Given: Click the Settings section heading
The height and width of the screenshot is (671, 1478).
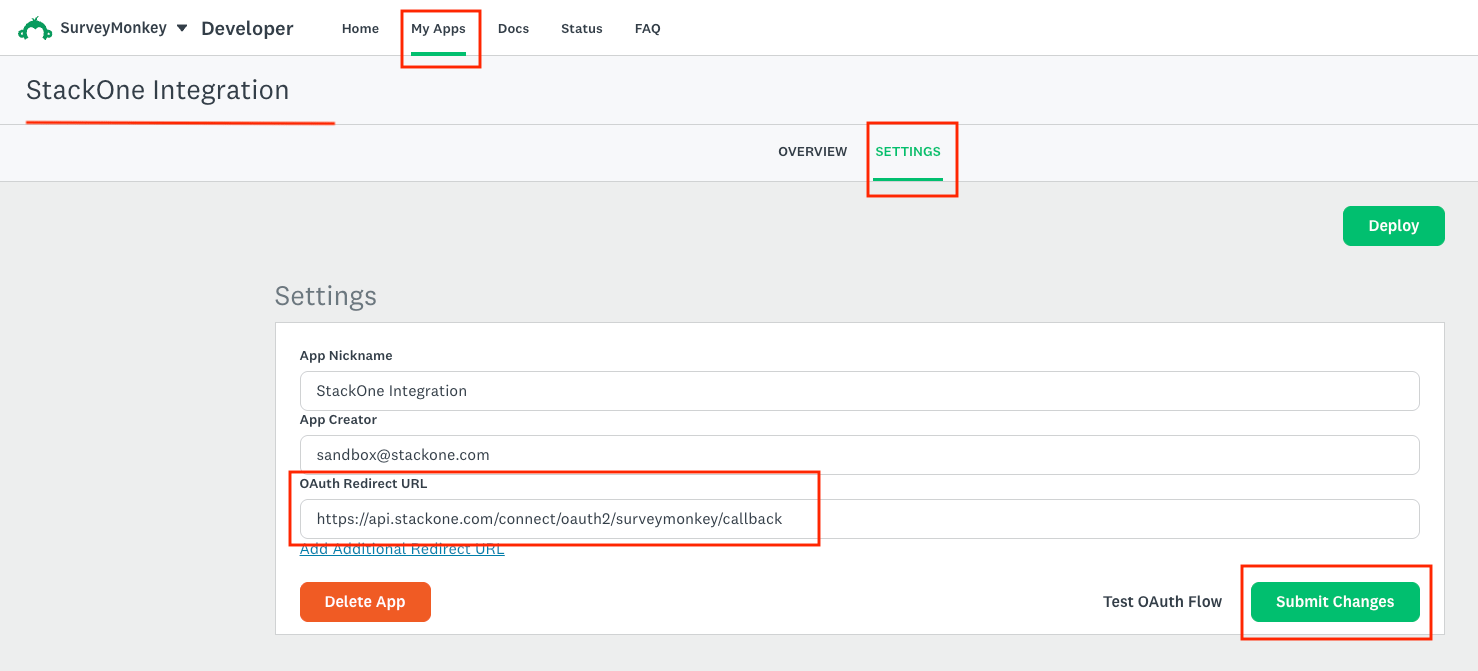Looking at the screenshot, I should tap(326, 296).
